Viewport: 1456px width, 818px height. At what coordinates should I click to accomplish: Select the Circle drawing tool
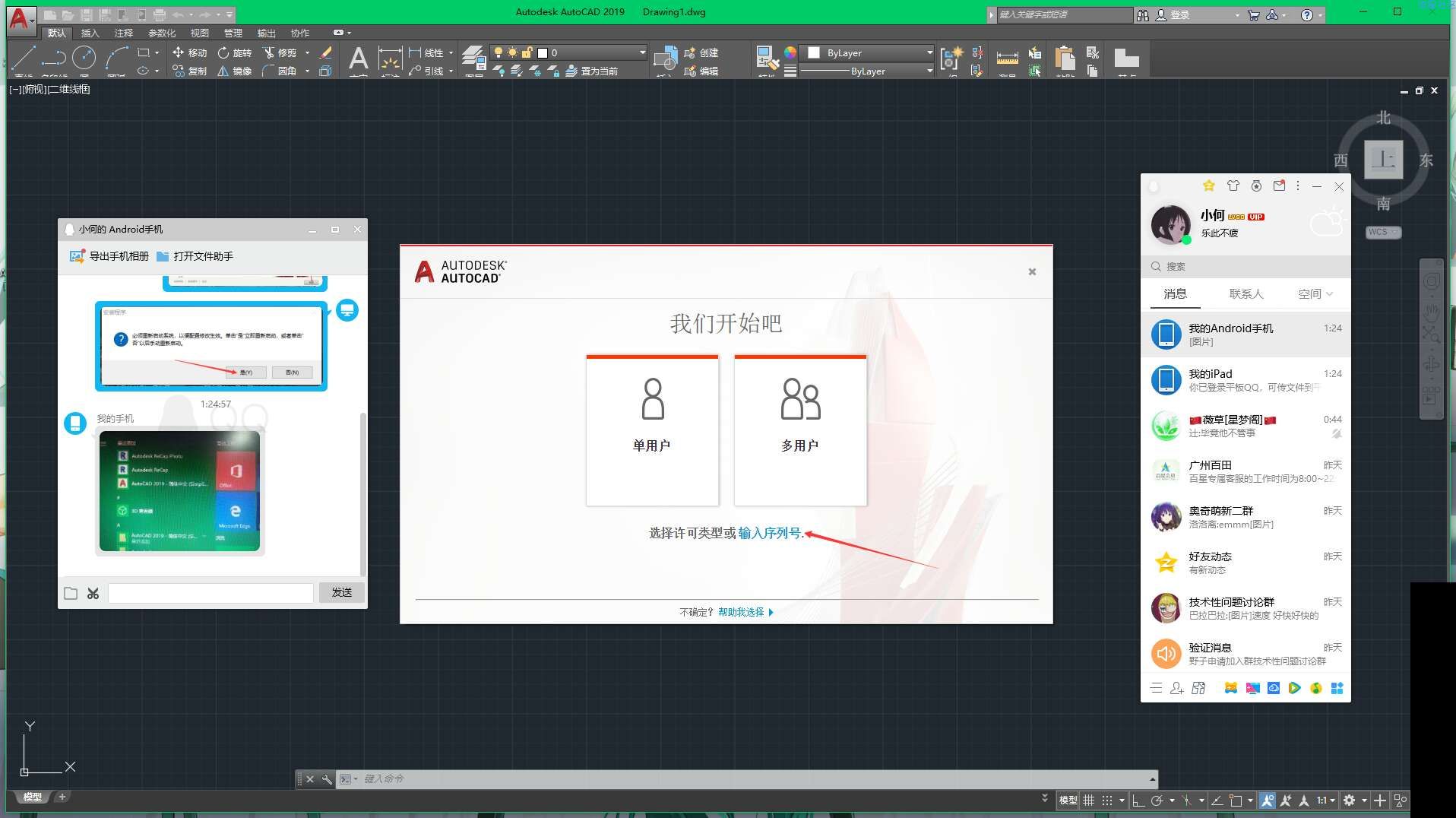click(x=84, y=58)
